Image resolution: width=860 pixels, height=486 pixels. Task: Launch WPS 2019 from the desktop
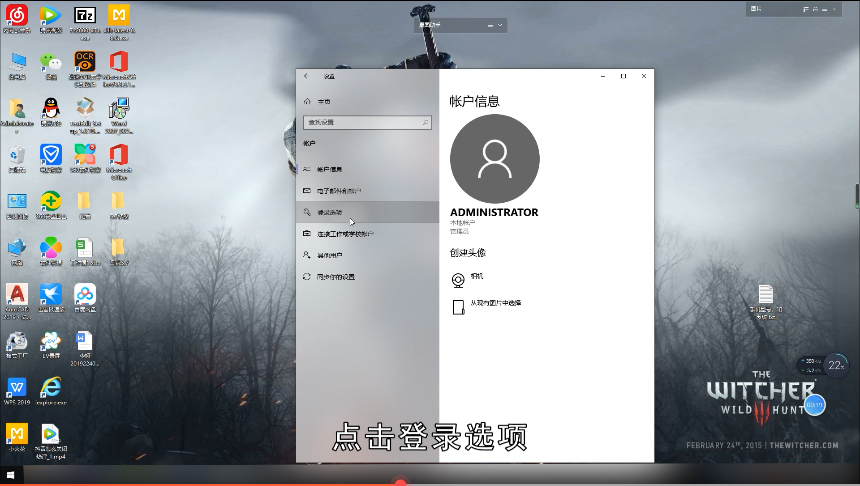coord(17,392)
